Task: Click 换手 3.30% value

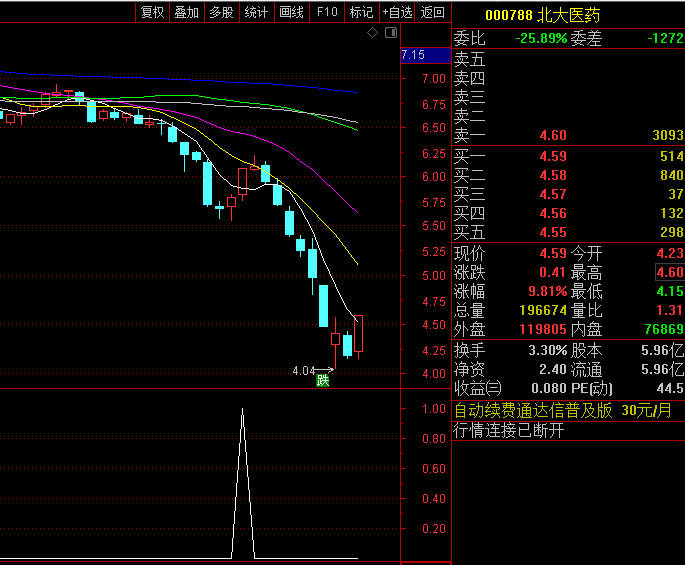Action: pyautogui.click(x=547, y=350)
